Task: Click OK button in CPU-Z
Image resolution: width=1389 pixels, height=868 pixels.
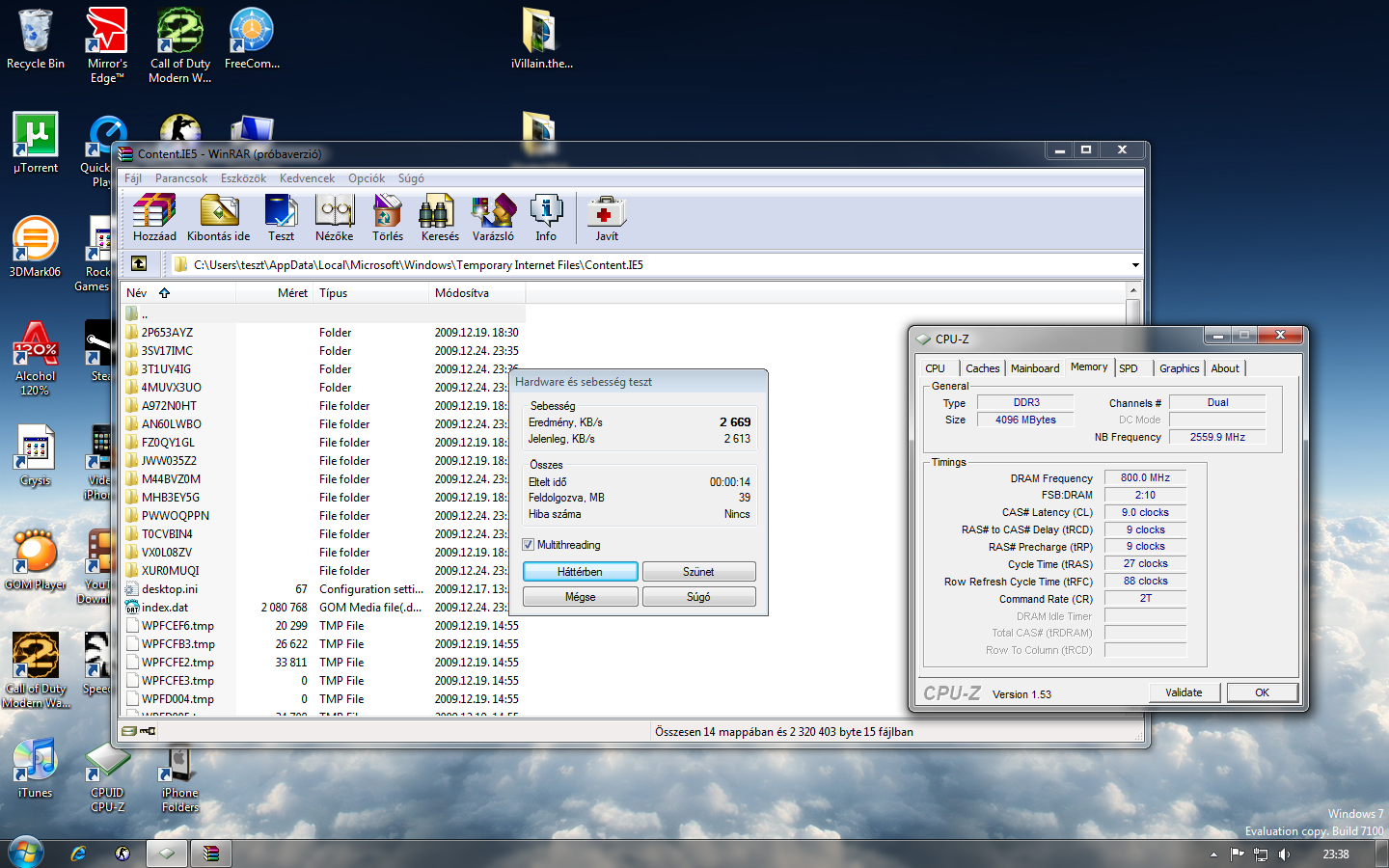Action: pyautogui.click(x=1262, y=692)
